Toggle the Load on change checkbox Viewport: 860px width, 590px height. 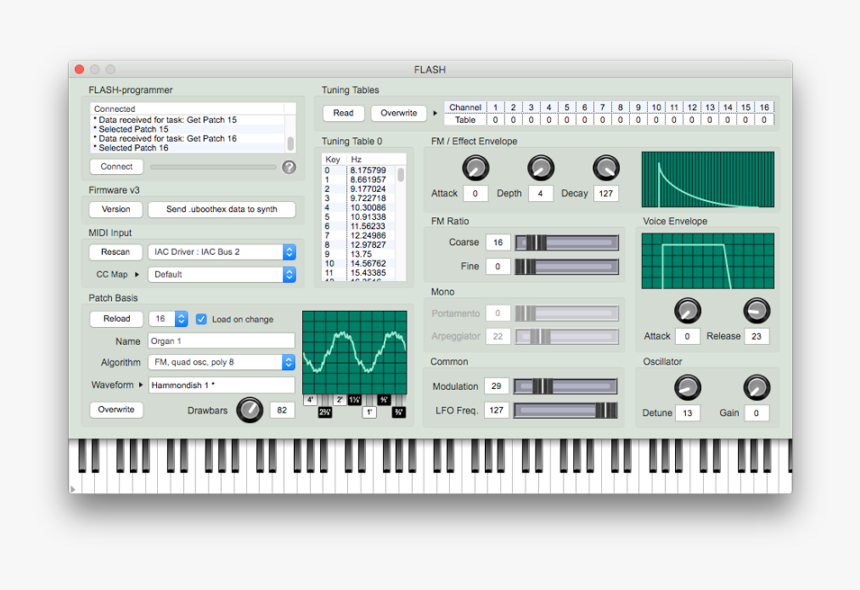pos(201,319)
